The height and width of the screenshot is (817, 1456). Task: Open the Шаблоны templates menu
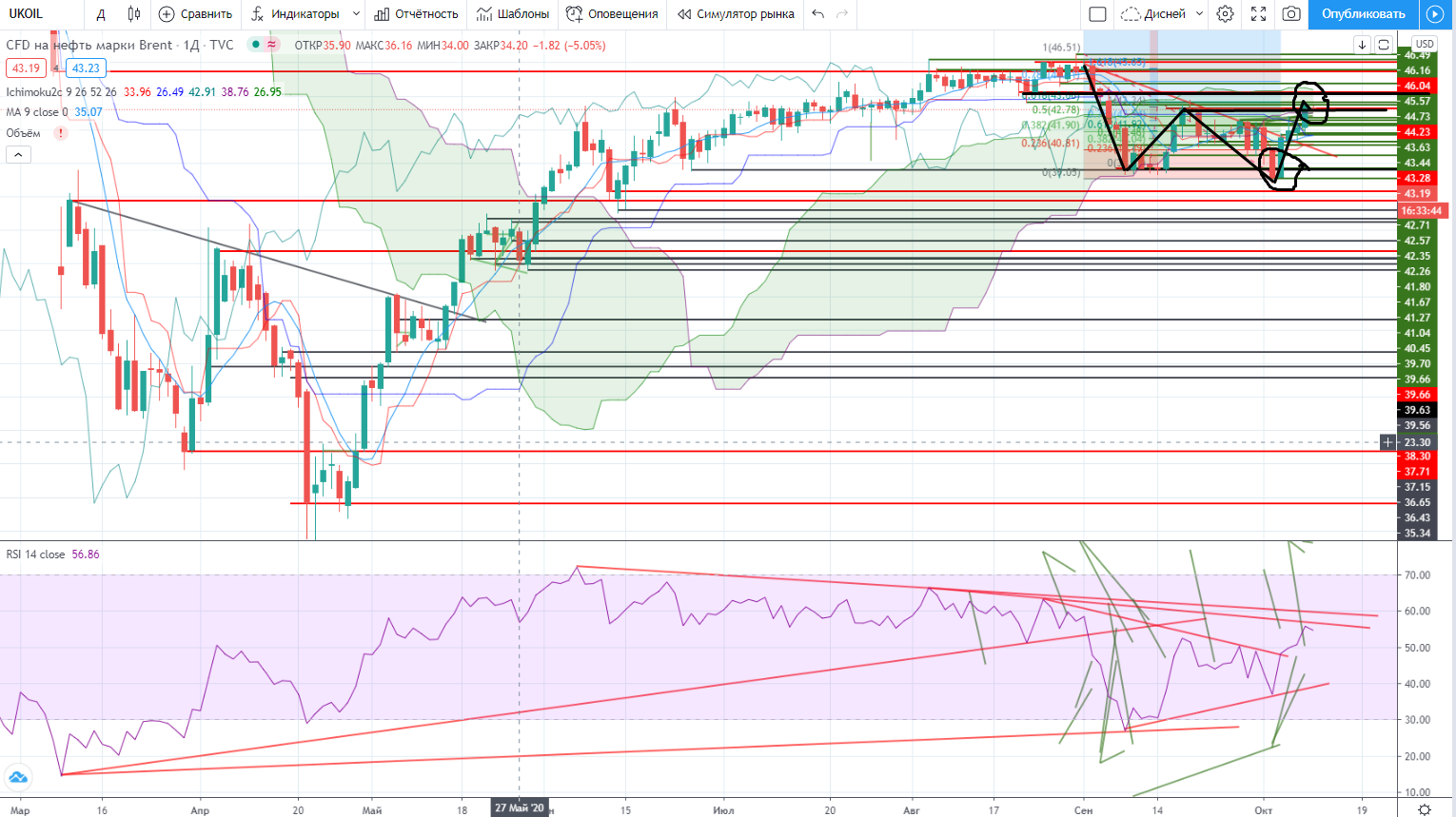point(513,14)
